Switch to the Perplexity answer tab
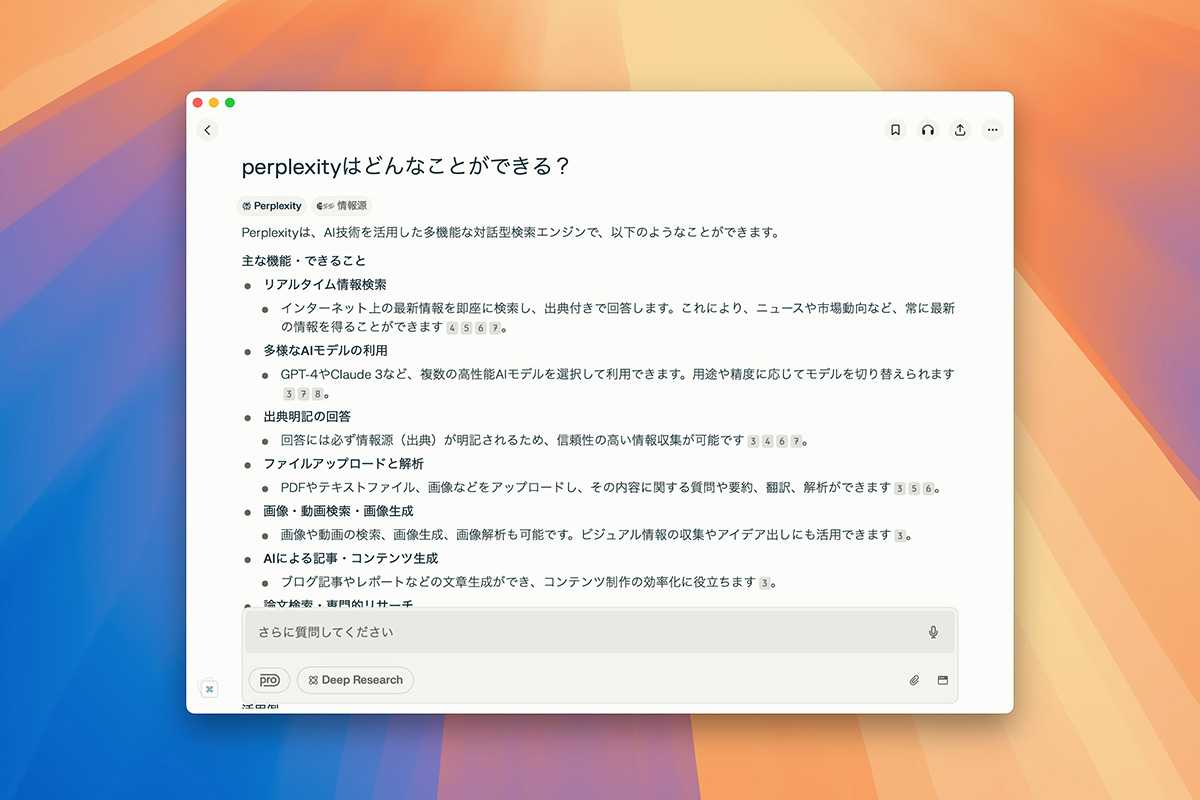This screenshot has width=1200, height=800. click(x=272, y=206)
